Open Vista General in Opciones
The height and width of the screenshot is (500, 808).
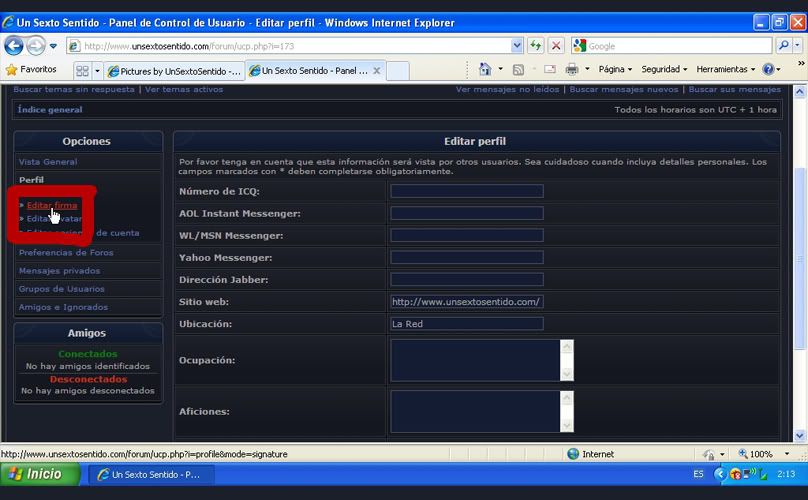[48, 162]
